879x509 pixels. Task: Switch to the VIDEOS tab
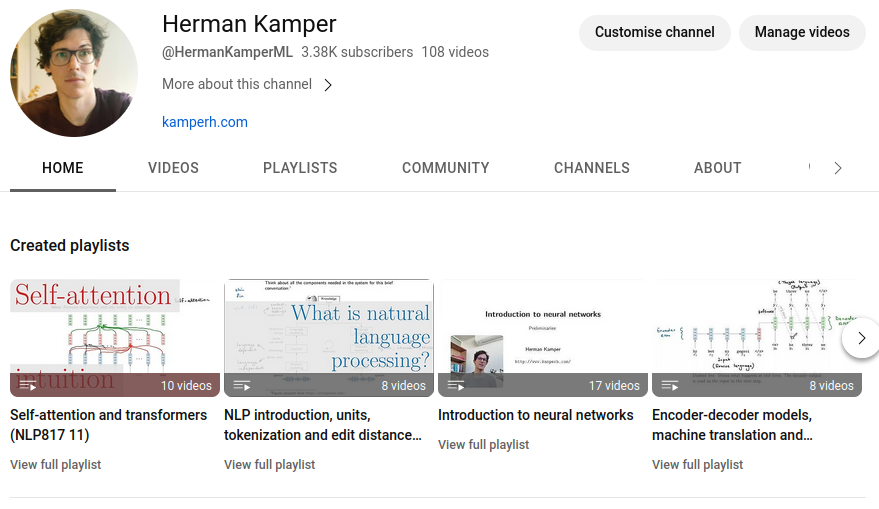173,168
